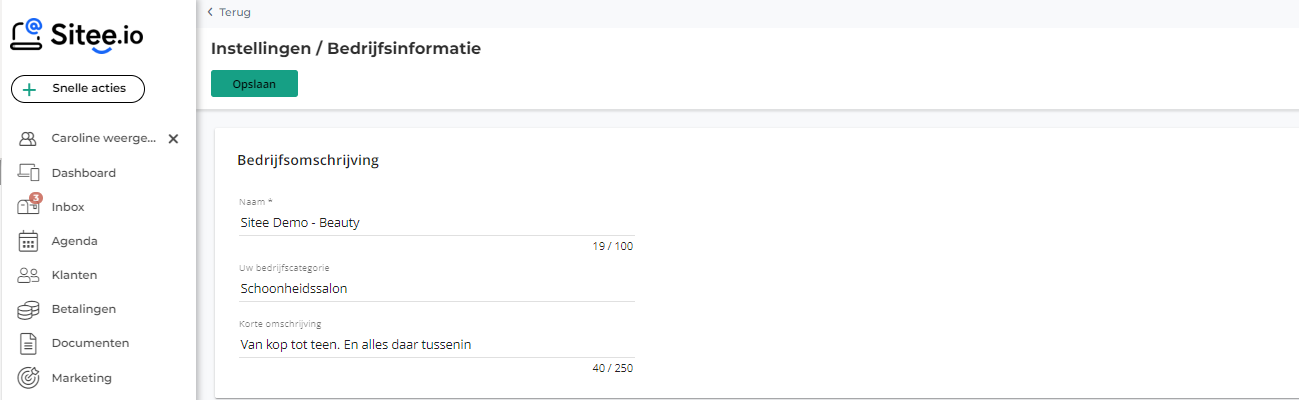Viewport: 1299px width, 400px height.
Task: Click the Agenda calendar icon
Action: [28, 241]
